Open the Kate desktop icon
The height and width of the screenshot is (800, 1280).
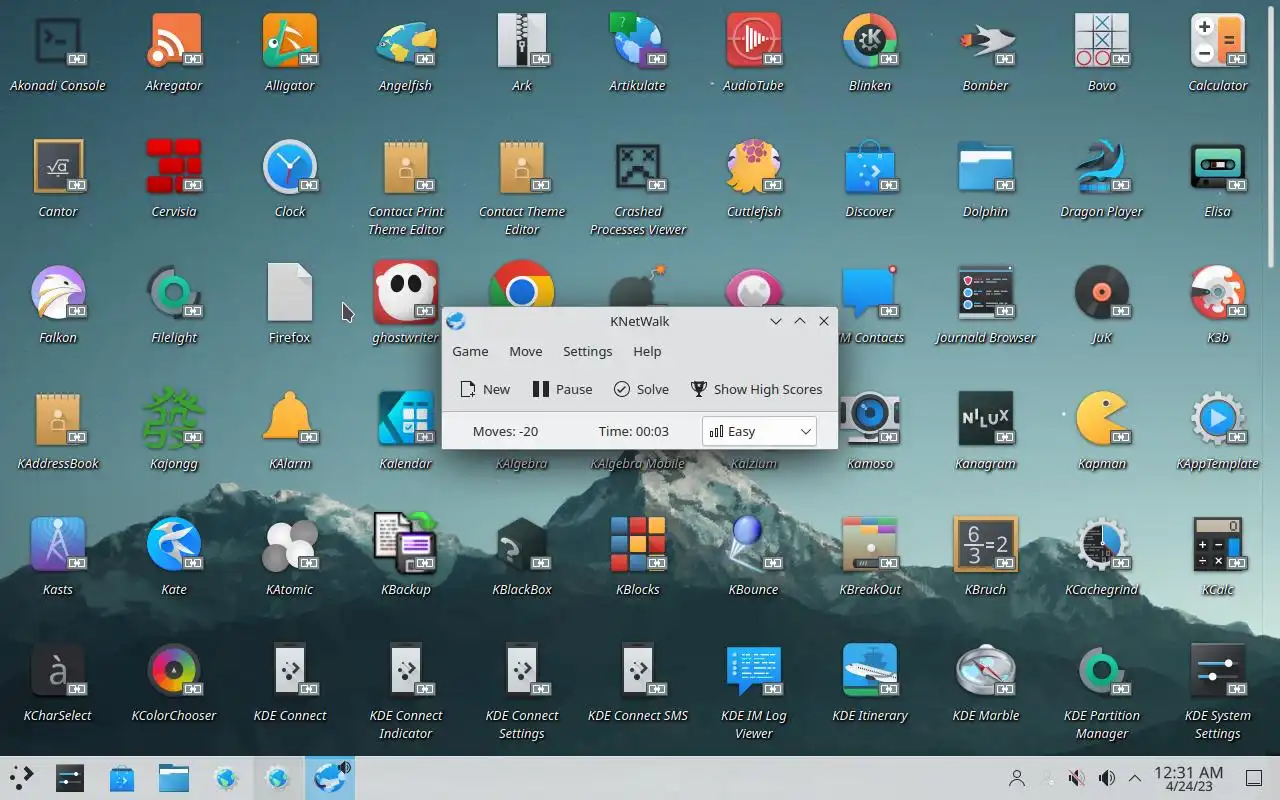pos(174,556)
